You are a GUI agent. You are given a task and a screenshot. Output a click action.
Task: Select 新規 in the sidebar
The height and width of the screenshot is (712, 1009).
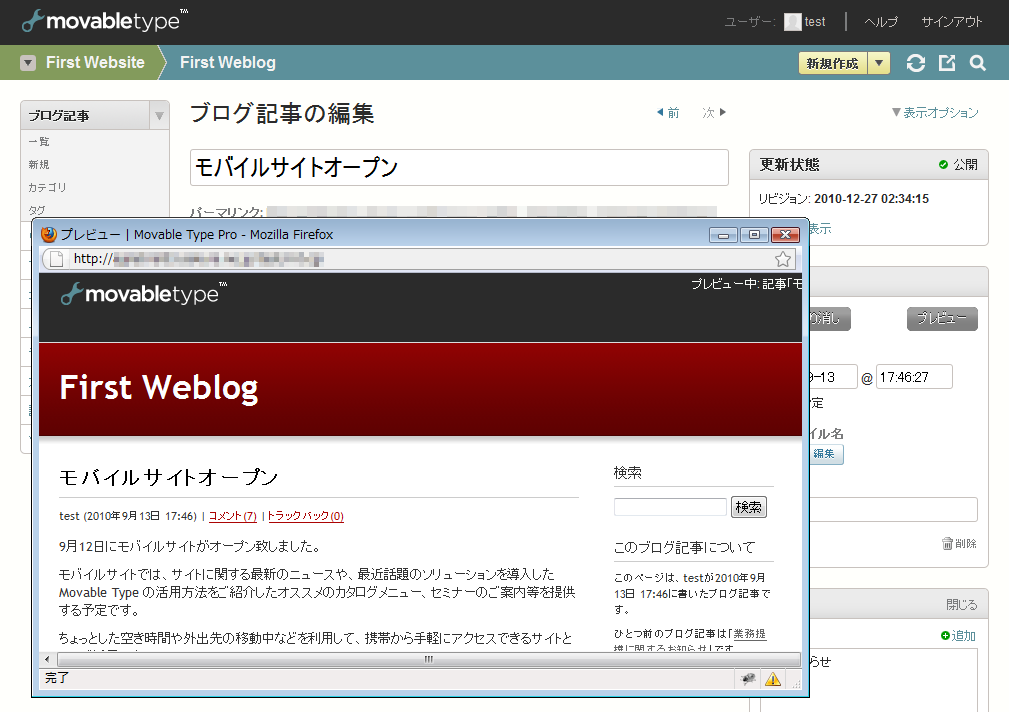(x=39, y=165)
